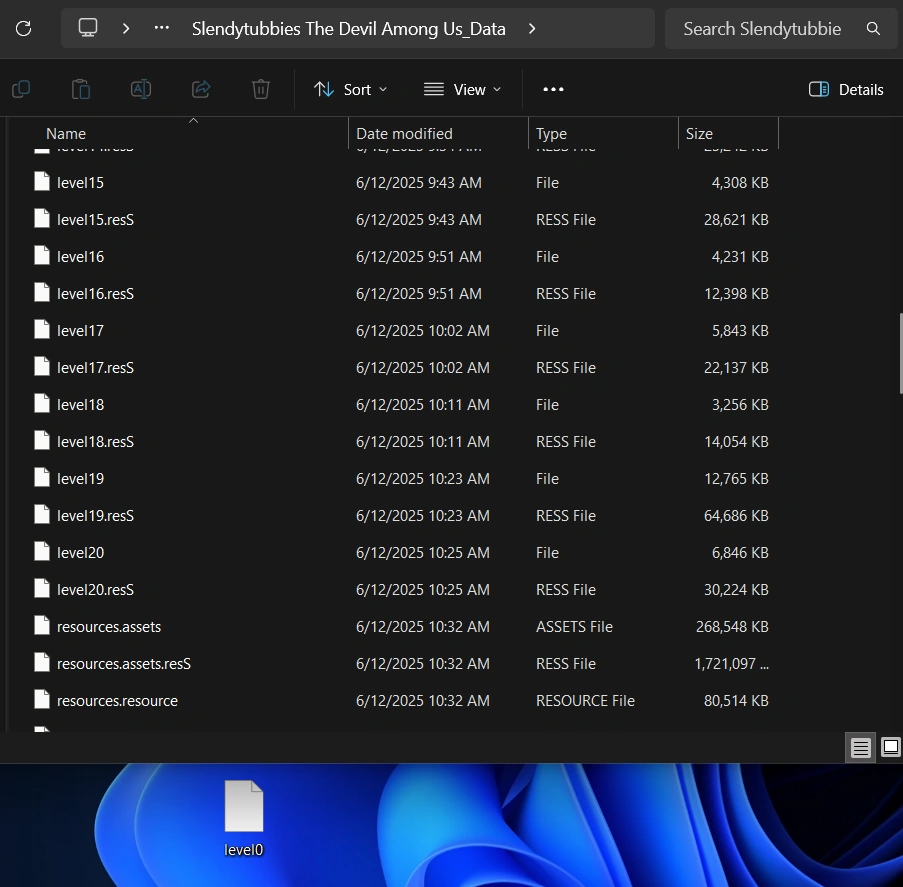Click the Copy icon in toolbar
This screenshot has width=903, height=887.
21,90
